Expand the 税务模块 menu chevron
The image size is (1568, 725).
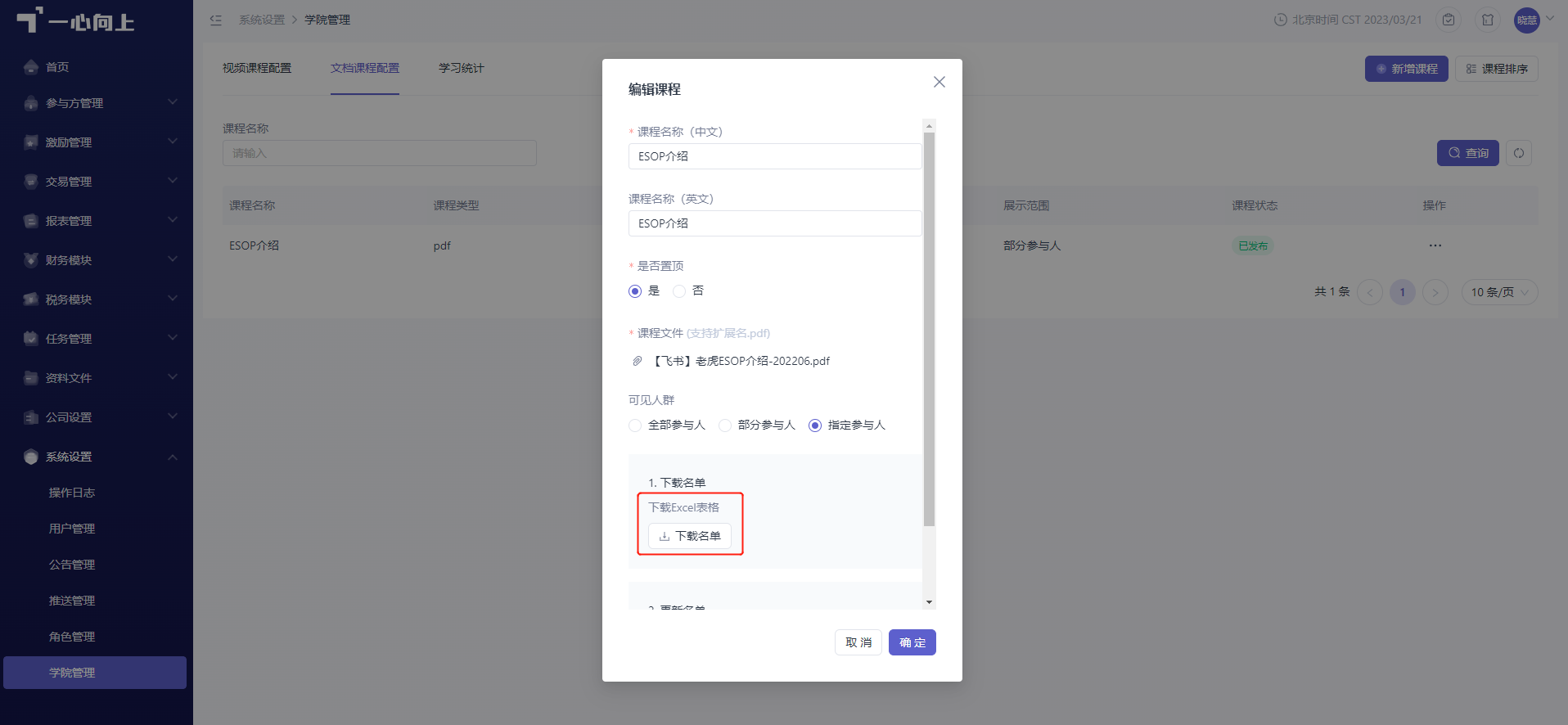[x=173, y=299]
